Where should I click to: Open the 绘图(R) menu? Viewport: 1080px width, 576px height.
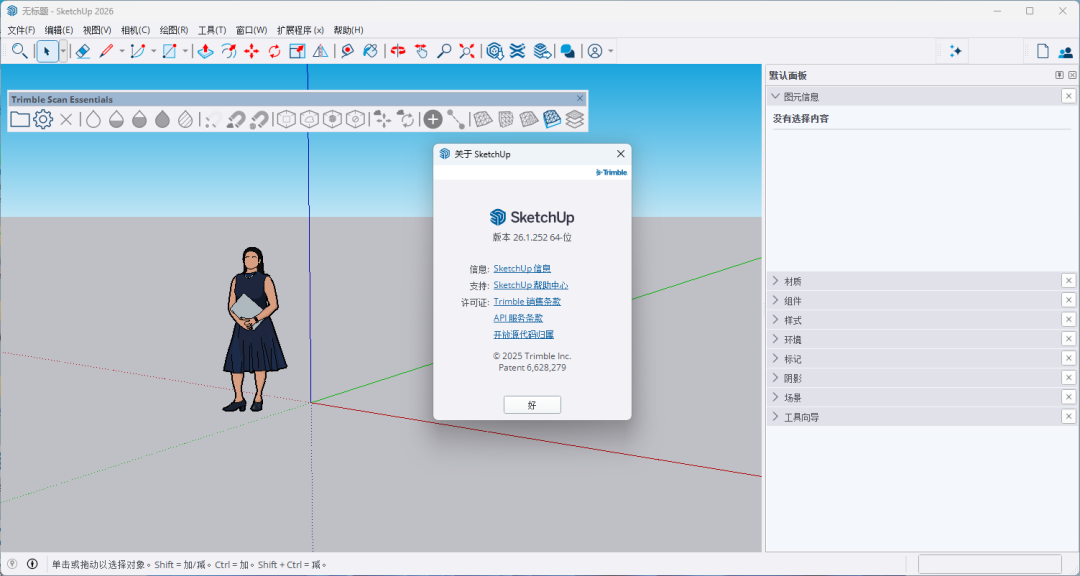[x=174, y=30]
